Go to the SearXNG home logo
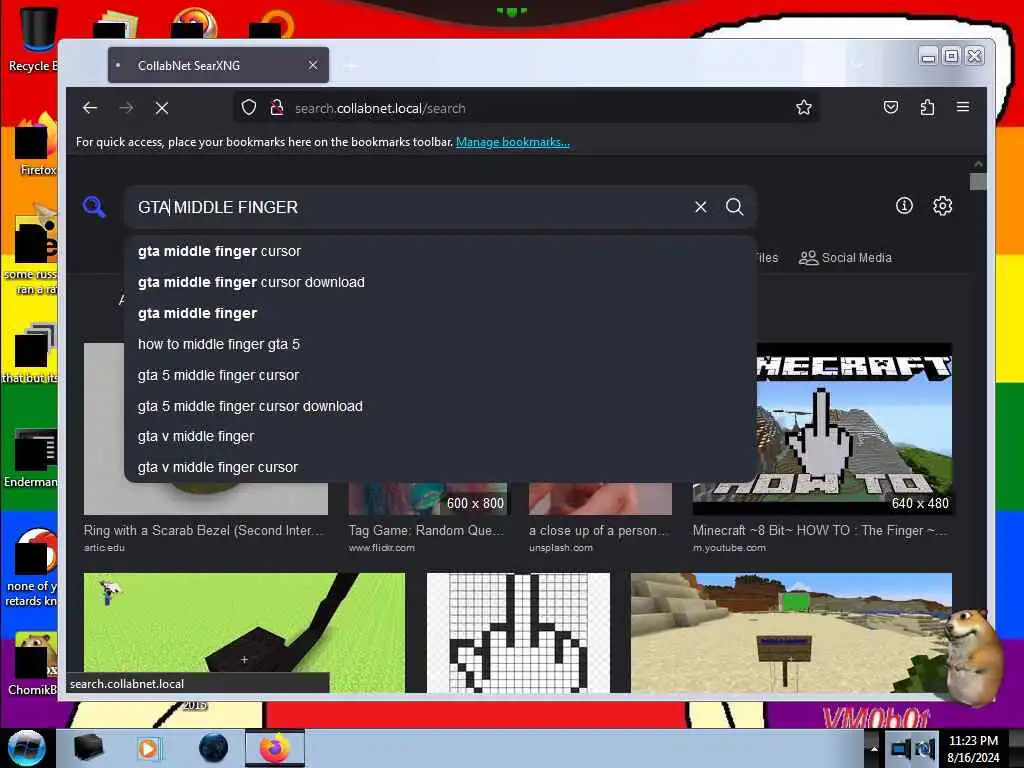 [x=95, y=206]
